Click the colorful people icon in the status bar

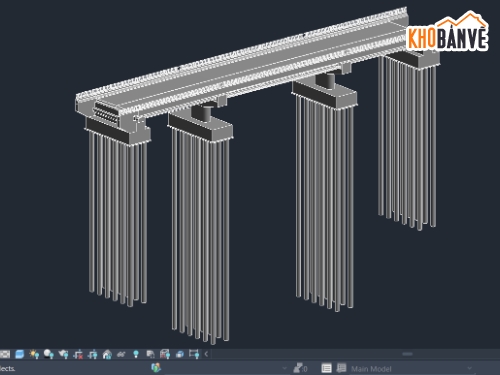156,368
